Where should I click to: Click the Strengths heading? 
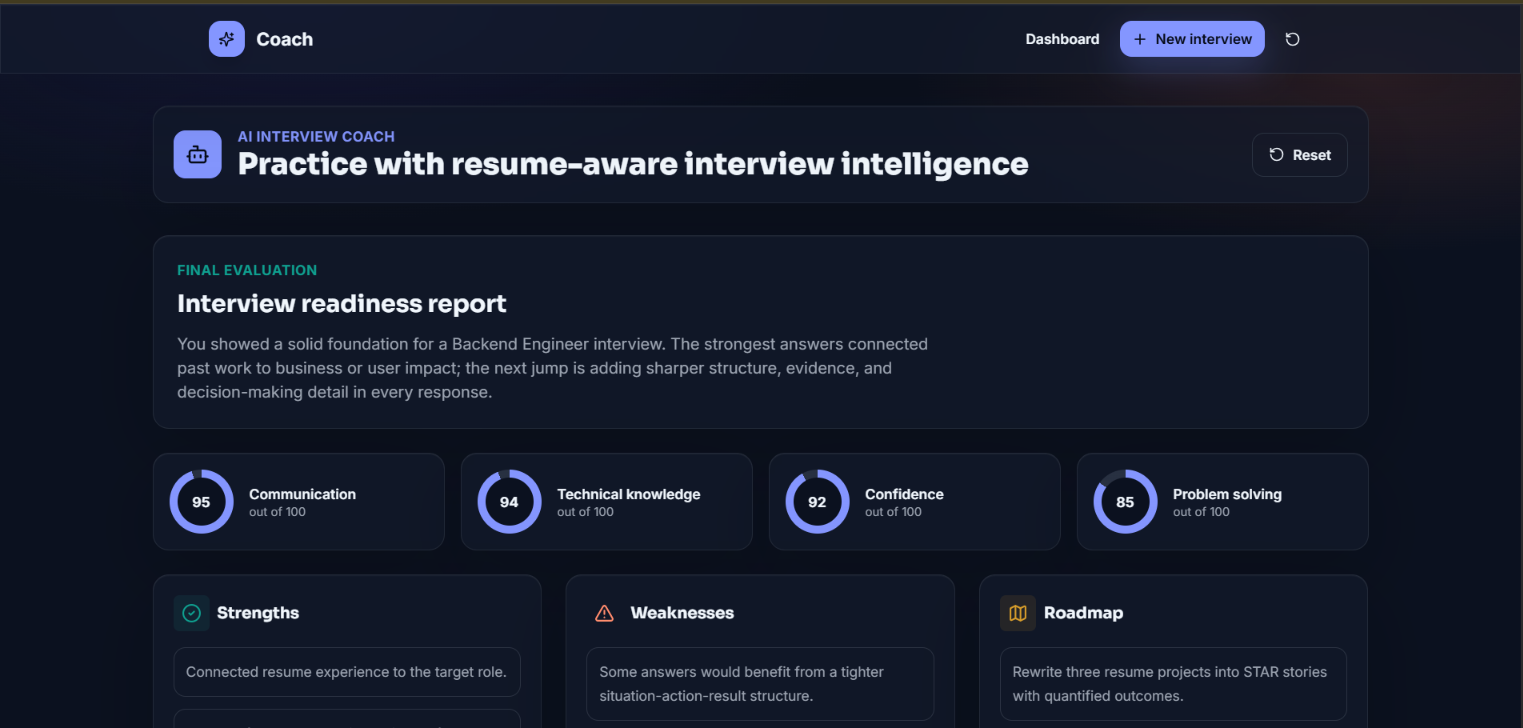coord(258,613)
